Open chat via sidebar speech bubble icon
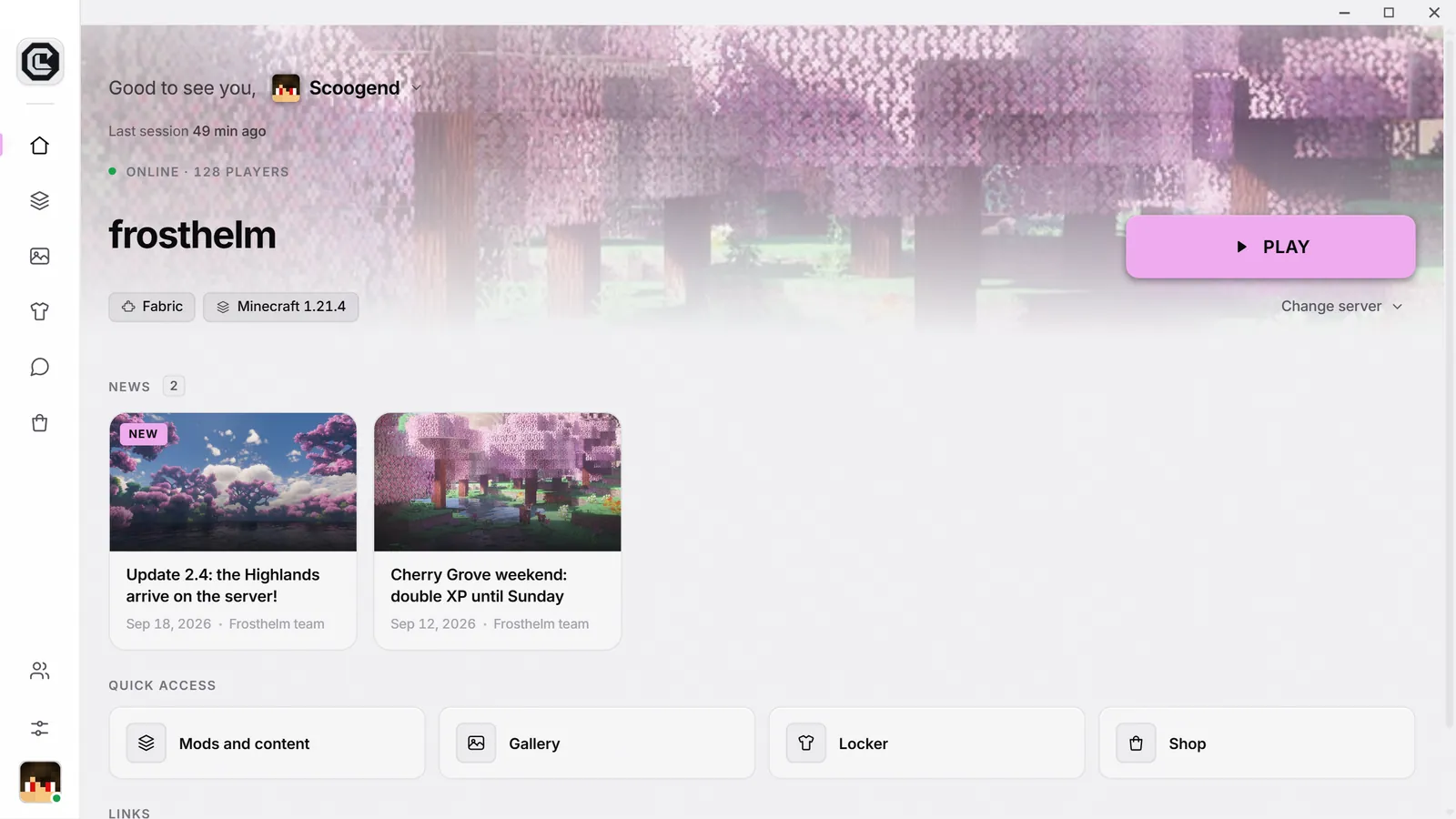Image resolution: width=1456 pixels, height=819 pixels. pyautogui.click(x=40, y=368)
